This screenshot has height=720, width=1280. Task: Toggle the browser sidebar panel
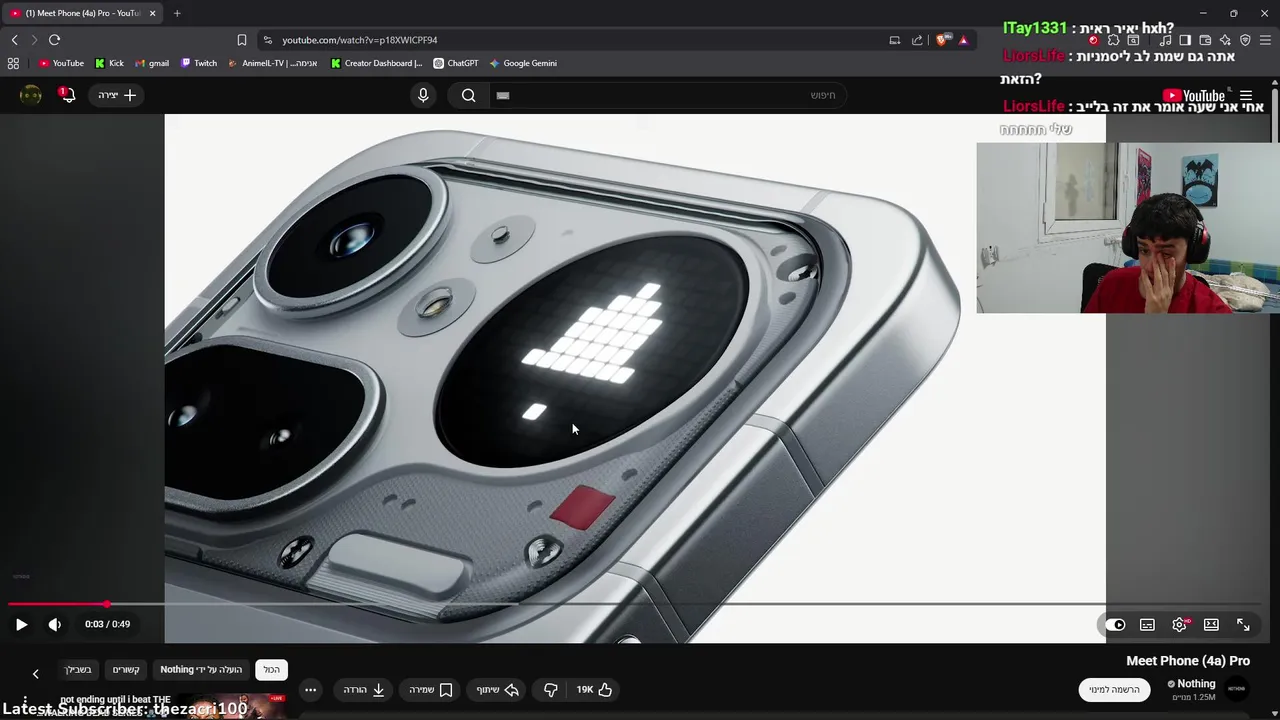click(x=1185, y=40)
